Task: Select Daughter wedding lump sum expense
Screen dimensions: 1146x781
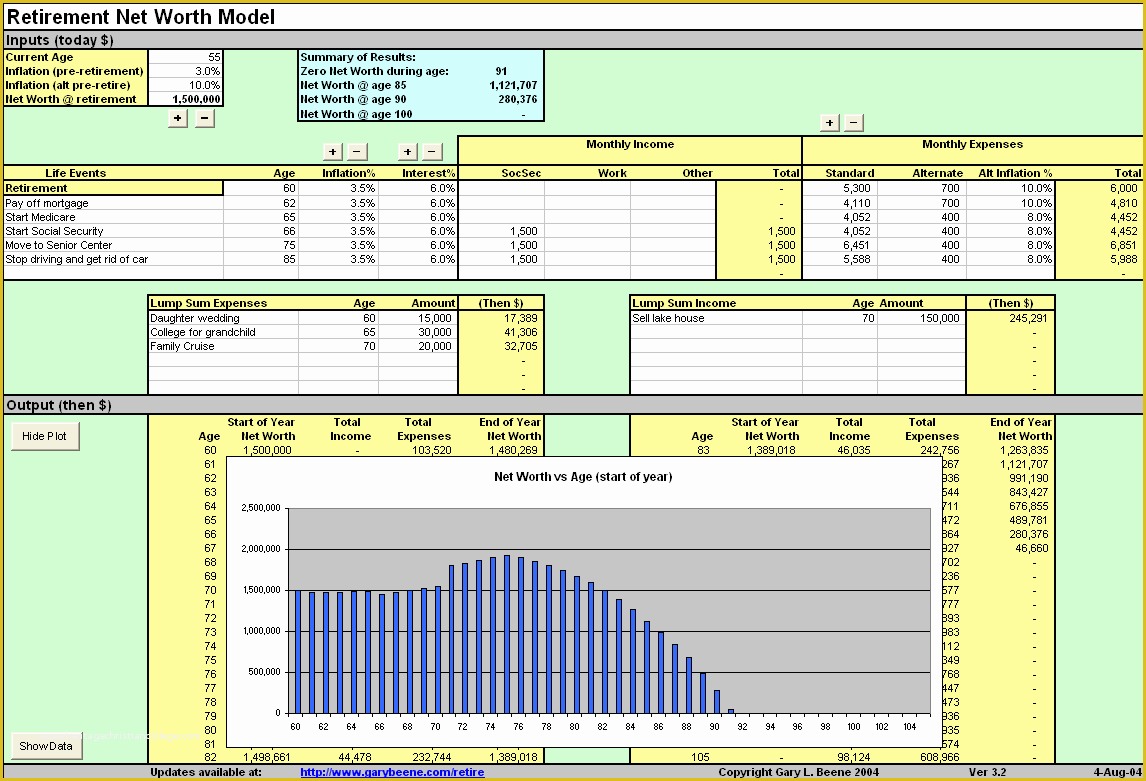Action: 223,318
